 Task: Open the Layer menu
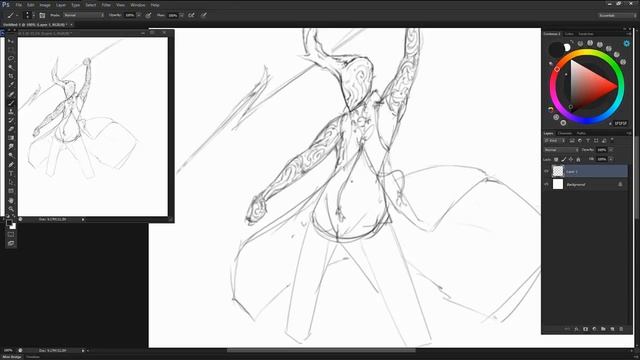click(60, 5)
